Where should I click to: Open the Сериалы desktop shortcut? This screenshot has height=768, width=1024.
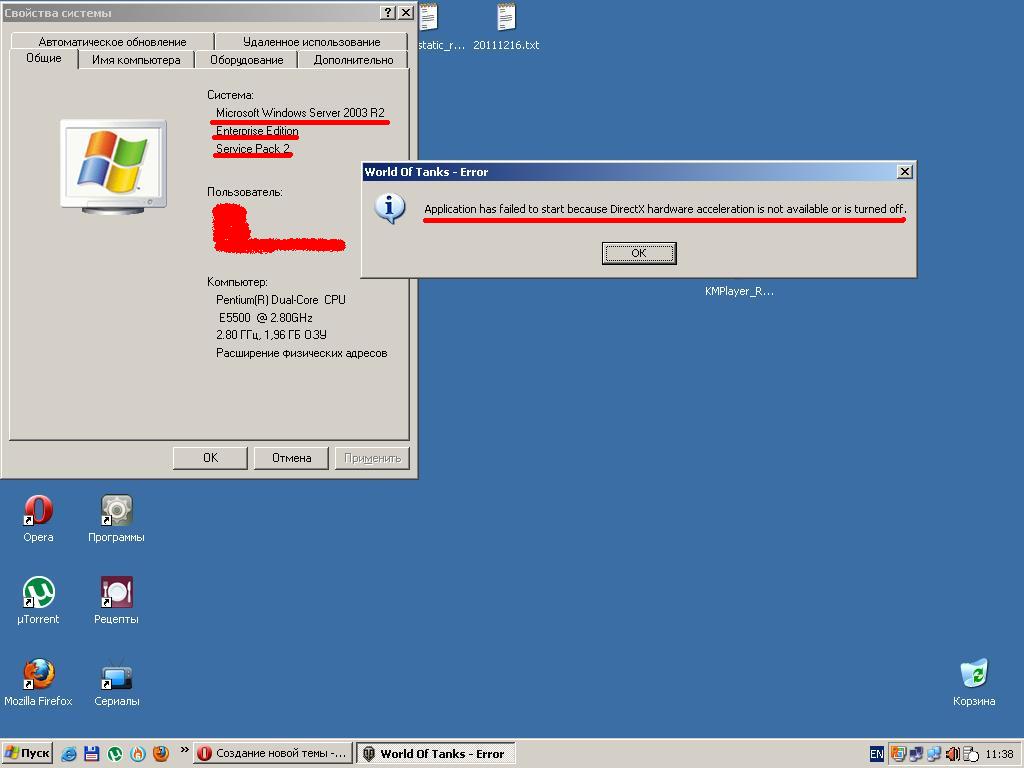(116, 682)
